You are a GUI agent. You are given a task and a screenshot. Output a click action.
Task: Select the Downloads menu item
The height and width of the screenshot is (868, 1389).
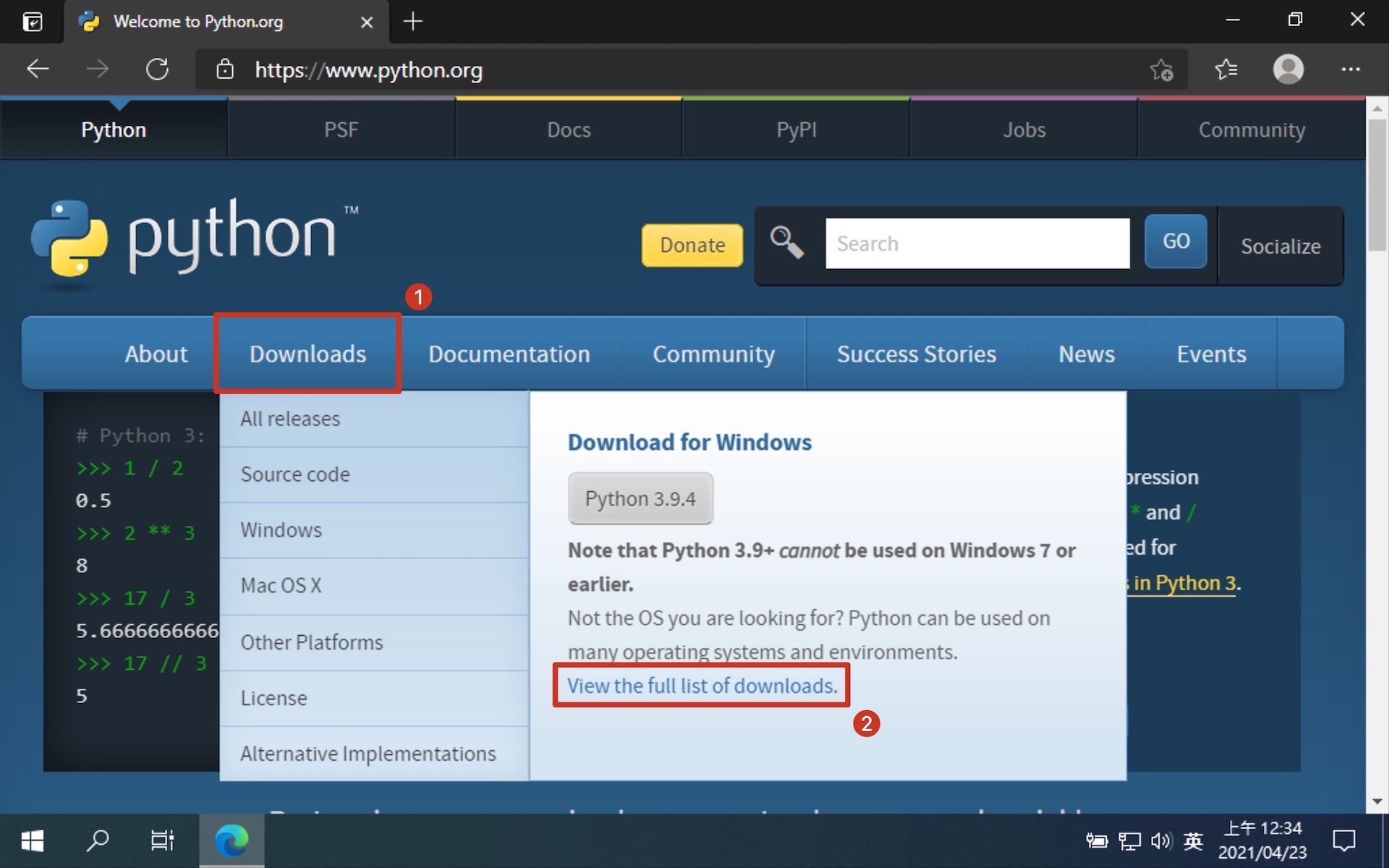coord(308,354)
